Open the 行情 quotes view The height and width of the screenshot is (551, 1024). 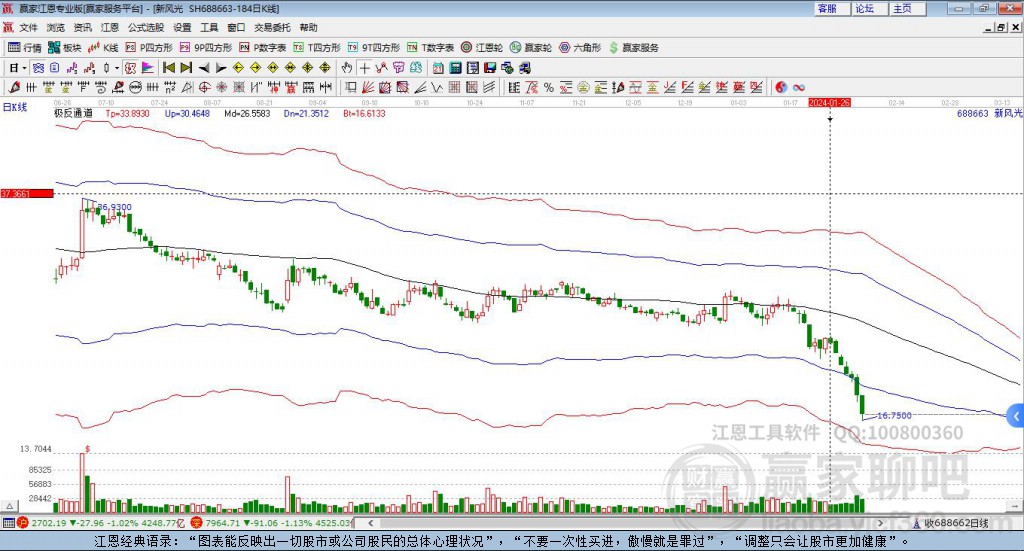(25, 48)
